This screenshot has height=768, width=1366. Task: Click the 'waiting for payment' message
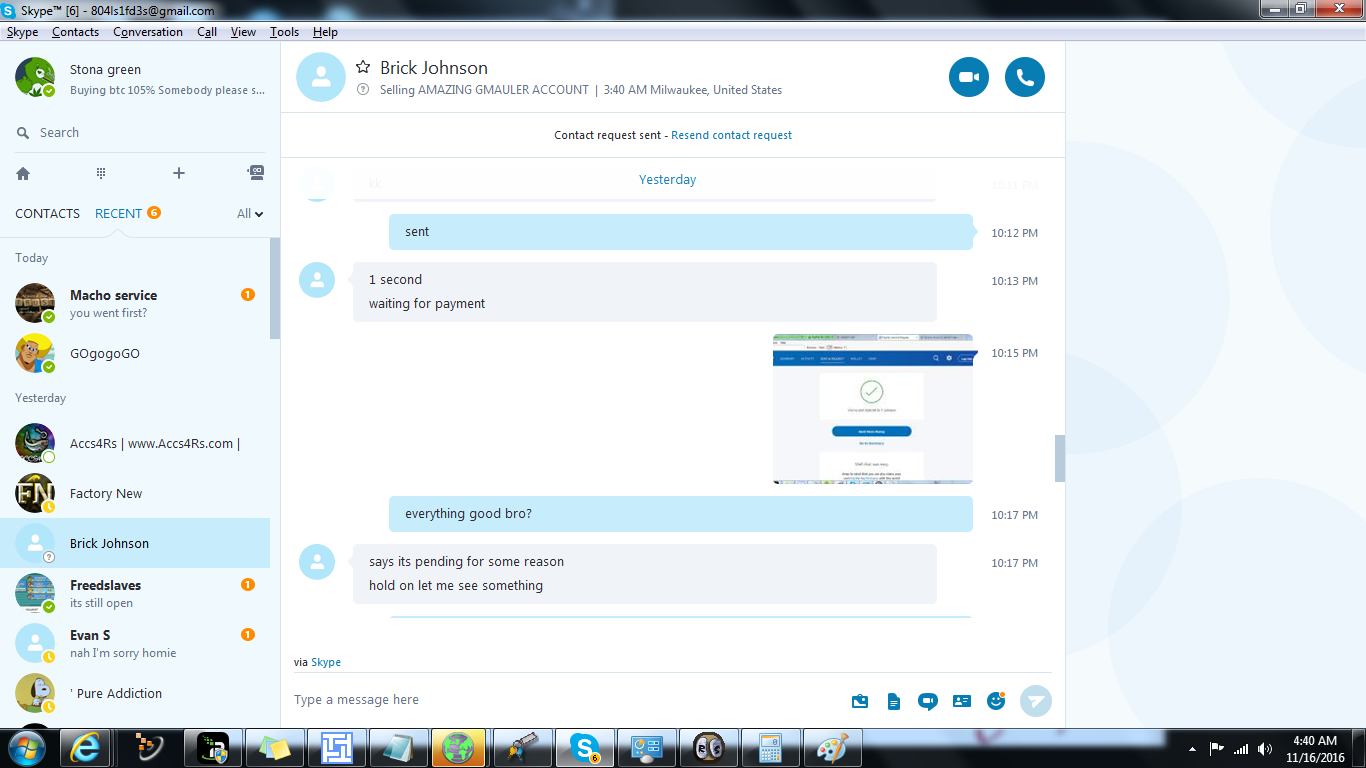(427, 304)
